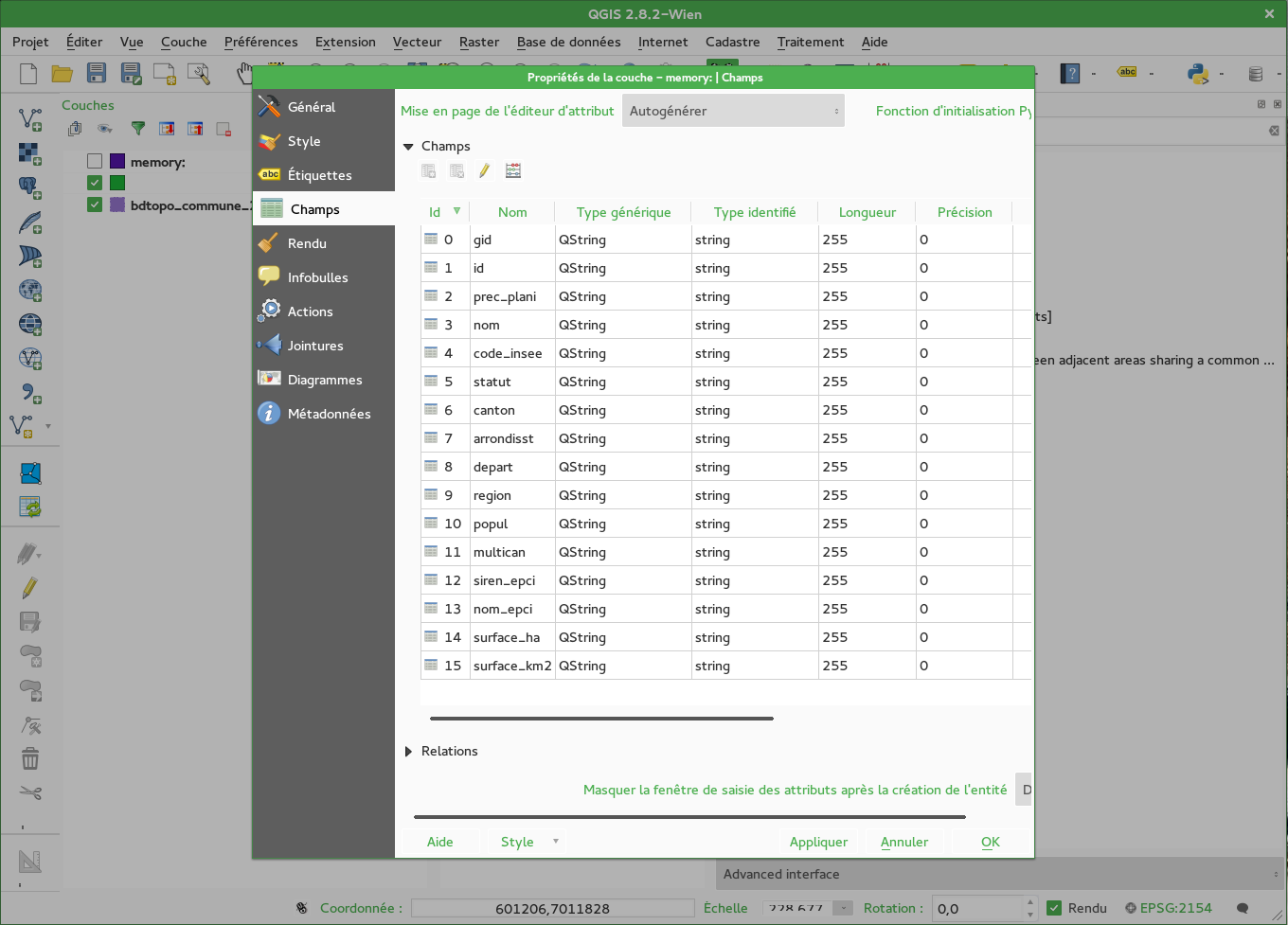This screenshot has width=1288, height=925.
Task: Click the Appliquer button
Action: click(x=818, y=842)
